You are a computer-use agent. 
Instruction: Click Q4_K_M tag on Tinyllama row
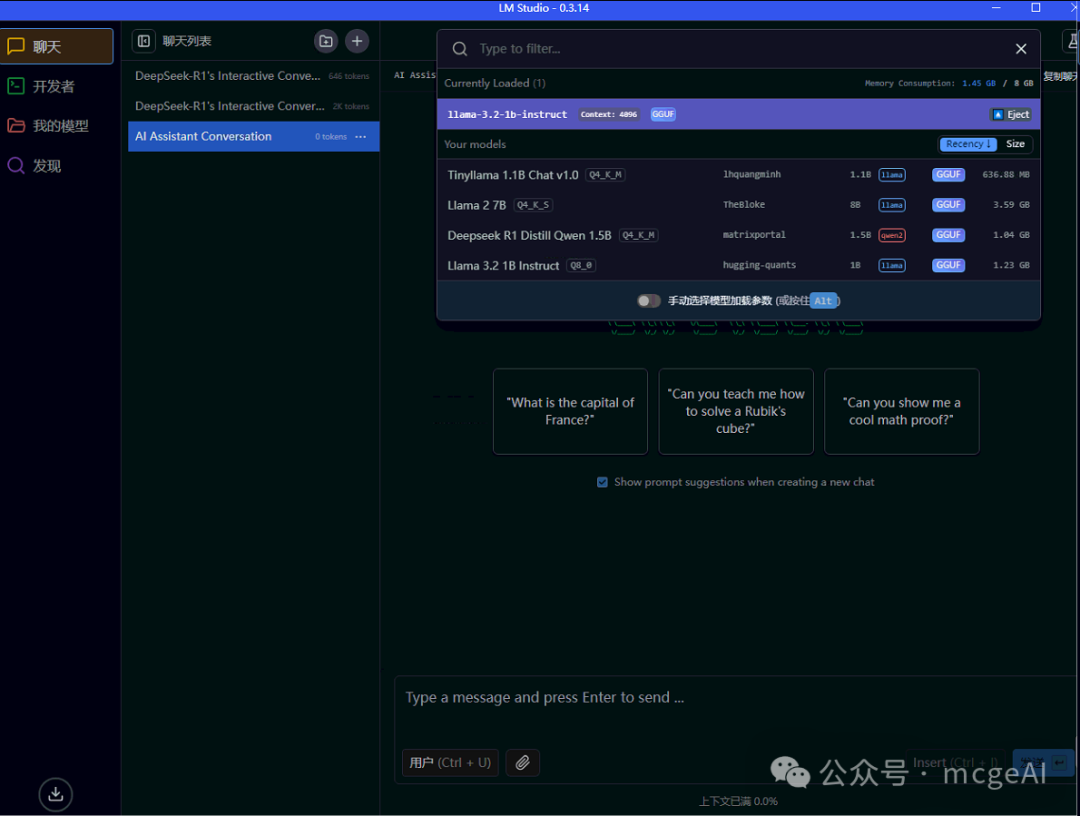[605, 175]
